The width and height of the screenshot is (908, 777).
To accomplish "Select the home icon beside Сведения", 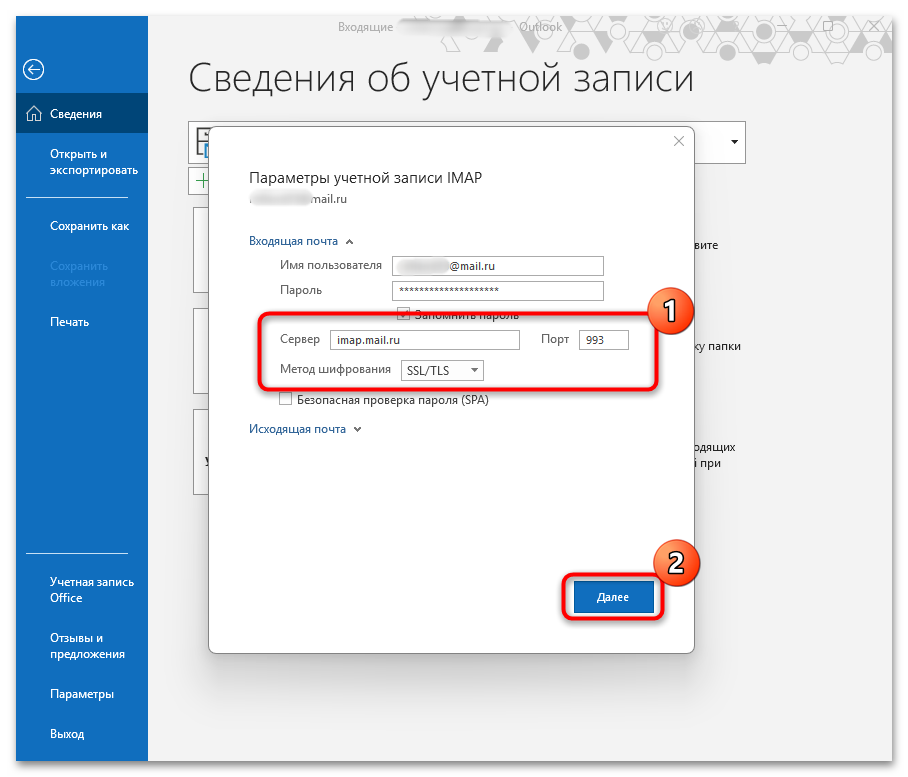I will (34, 113).
